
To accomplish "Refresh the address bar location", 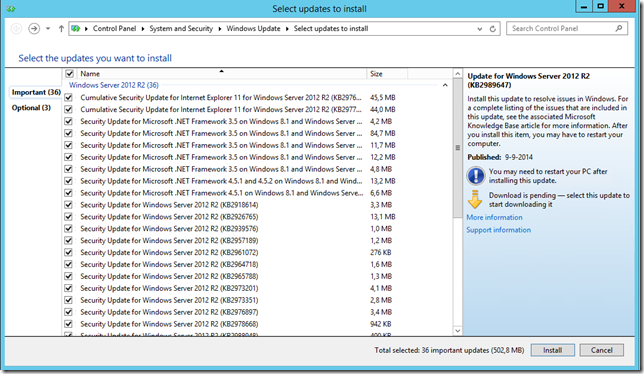I will click(x=492, y=29).
